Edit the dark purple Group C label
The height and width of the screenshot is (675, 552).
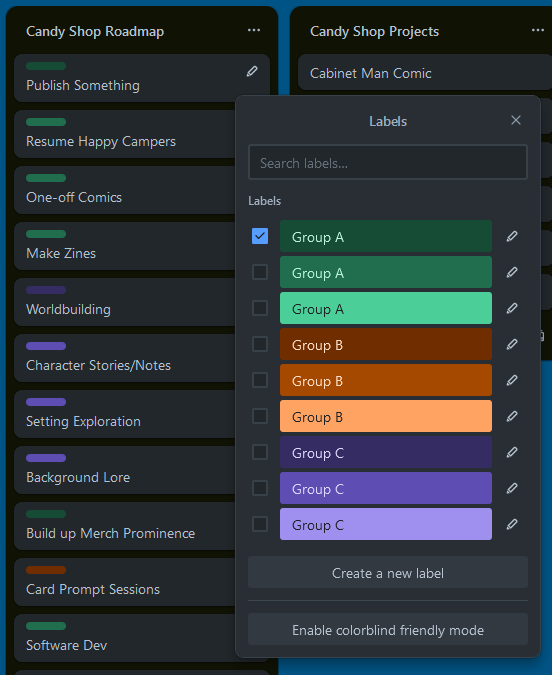512,452
